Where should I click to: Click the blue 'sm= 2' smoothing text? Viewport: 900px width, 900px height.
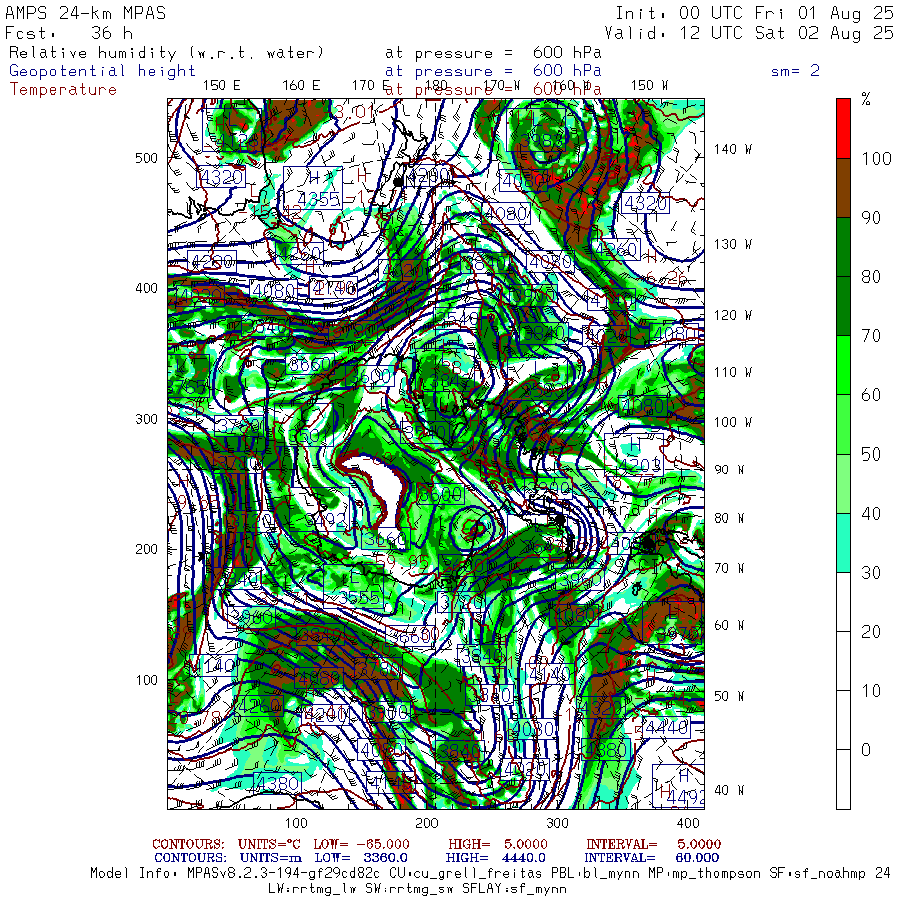(x=796, y=71)
